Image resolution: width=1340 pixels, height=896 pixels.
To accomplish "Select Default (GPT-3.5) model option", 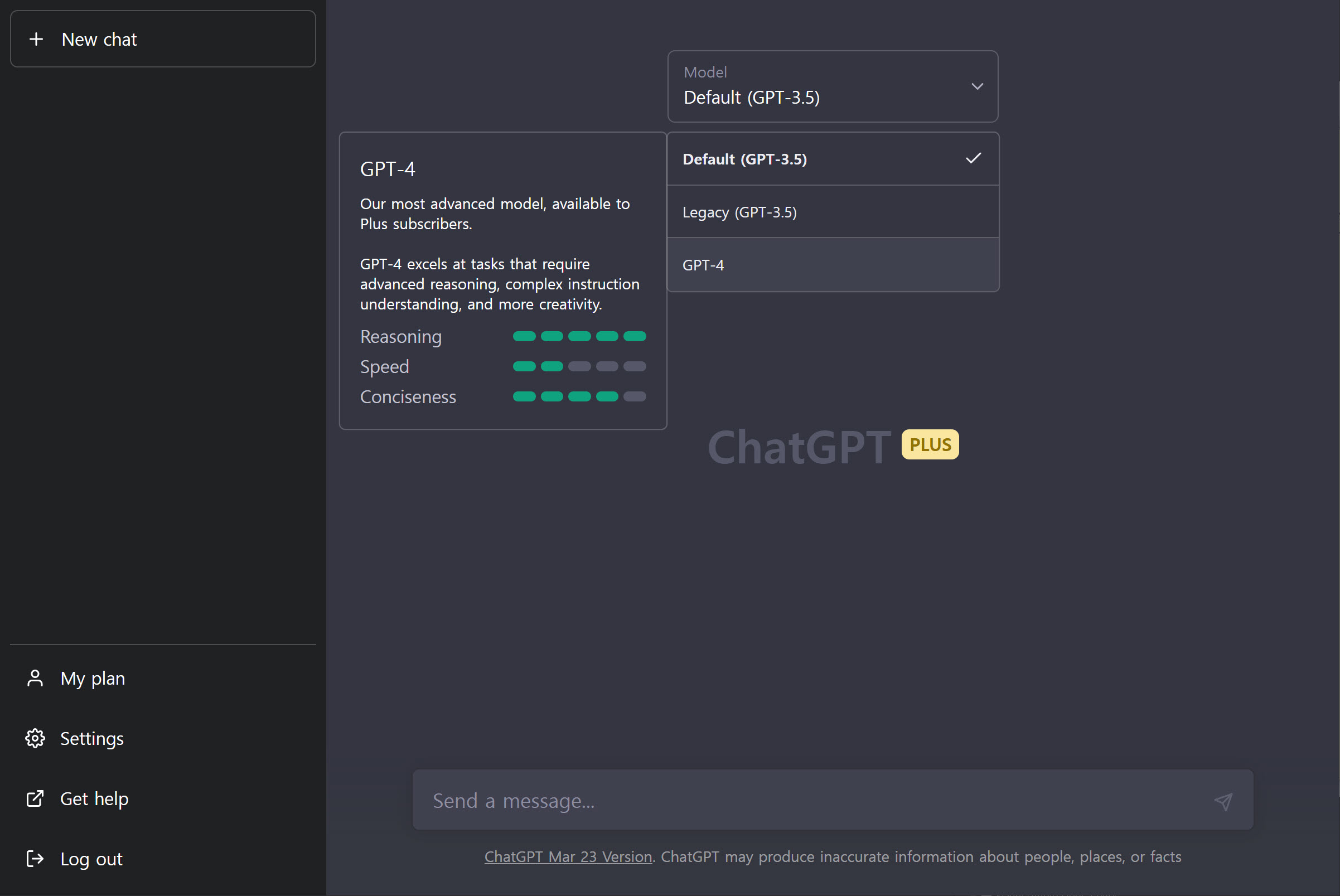I will [x=744, y=159].
